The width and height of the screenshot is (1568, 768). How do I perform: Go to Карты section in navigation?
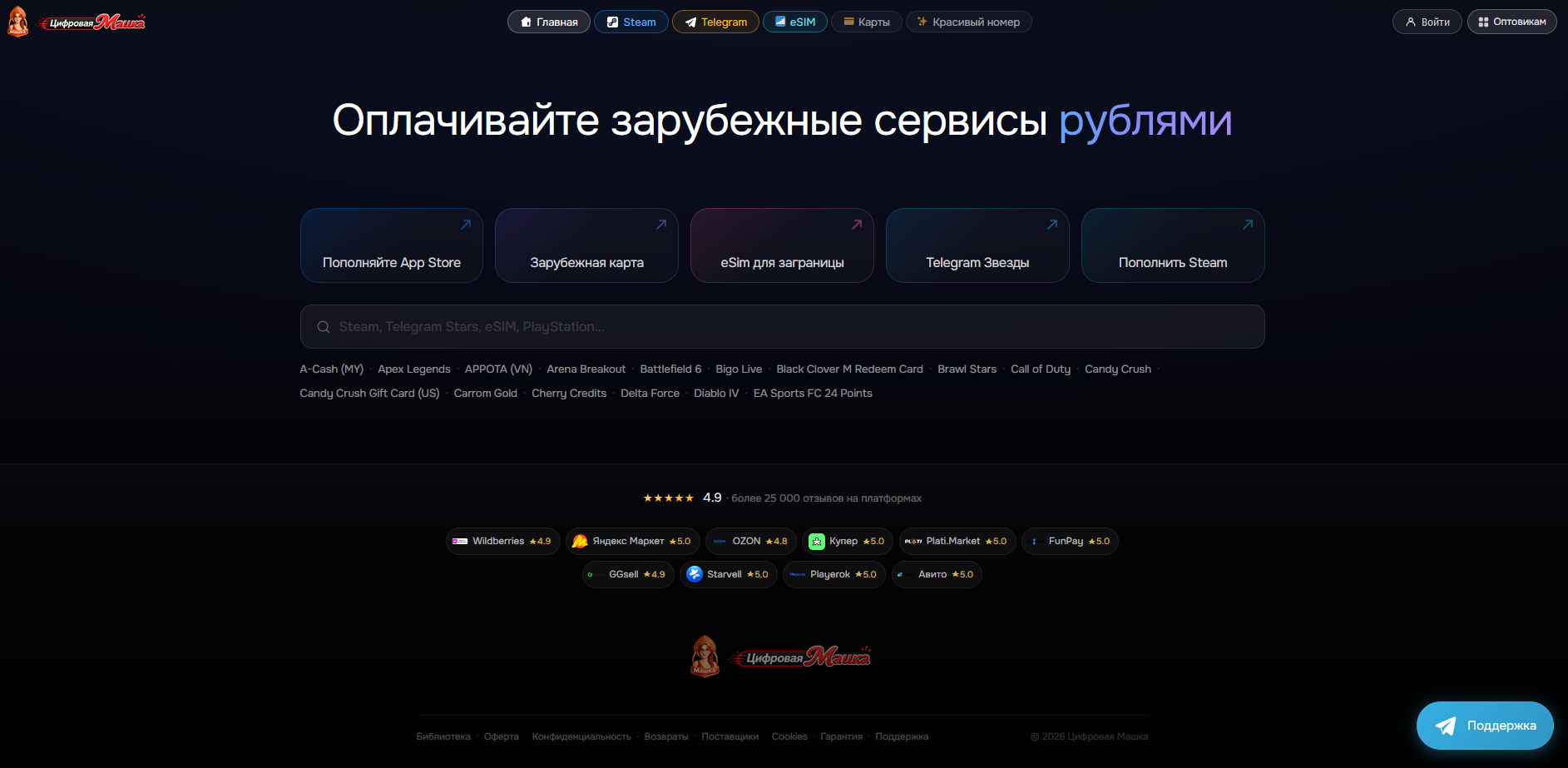click(867, 22)
